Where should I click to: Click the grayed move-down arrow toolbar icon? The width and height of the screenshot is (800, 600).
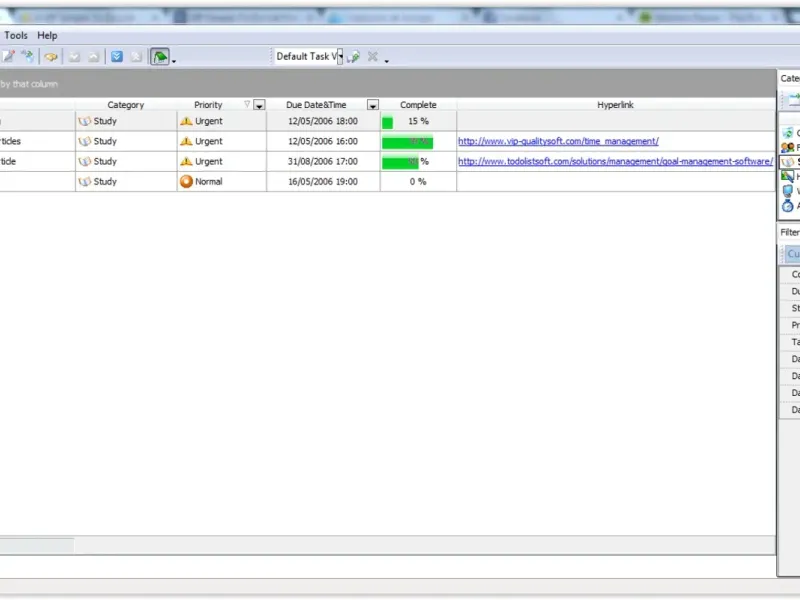coord(74,57)
